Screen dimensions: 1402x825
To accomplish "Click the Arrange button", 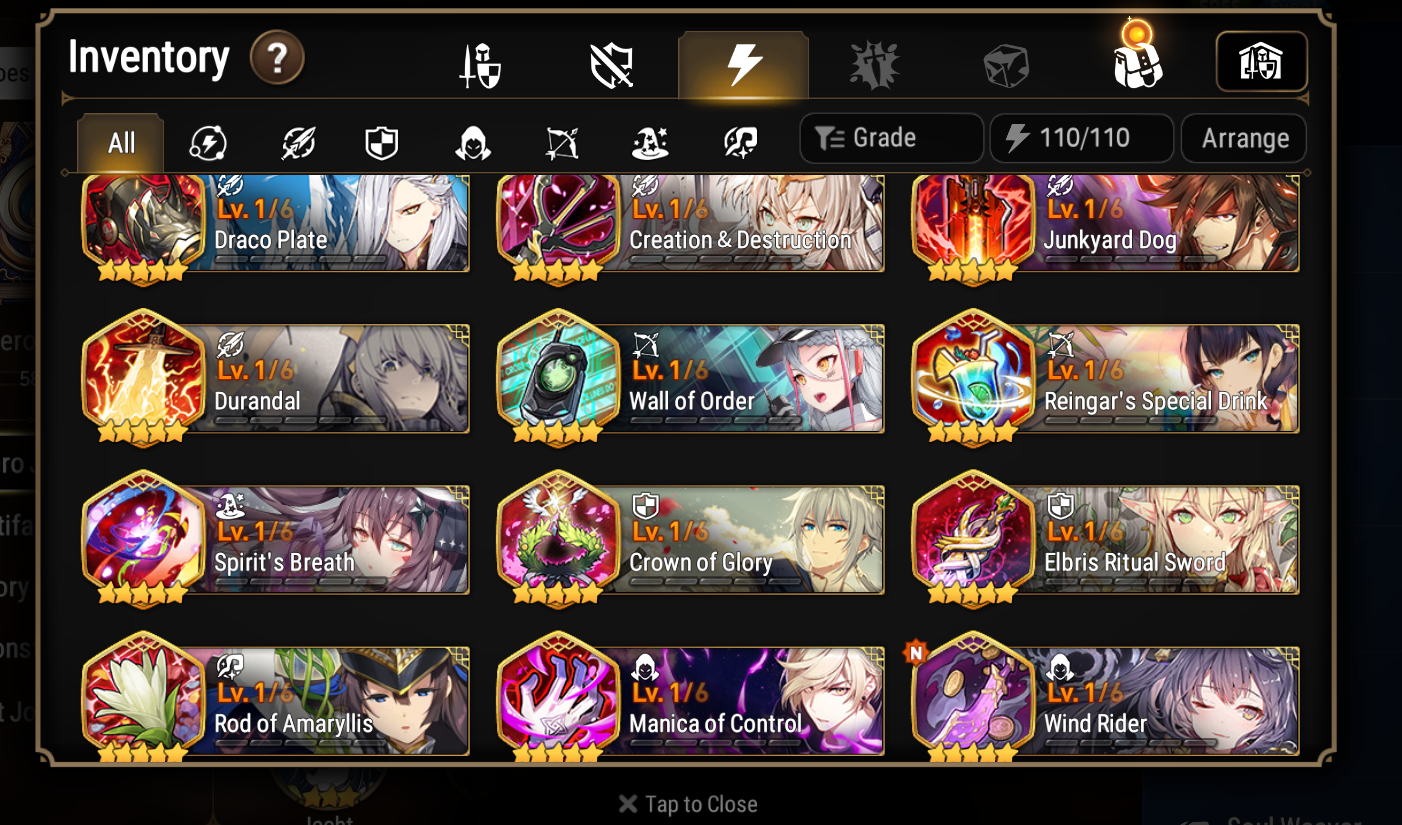I will pos(1244,138).
